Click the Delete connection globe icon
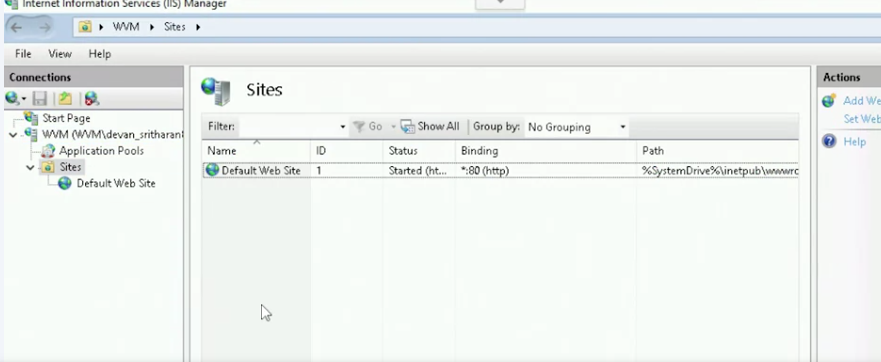 [92, 99]
